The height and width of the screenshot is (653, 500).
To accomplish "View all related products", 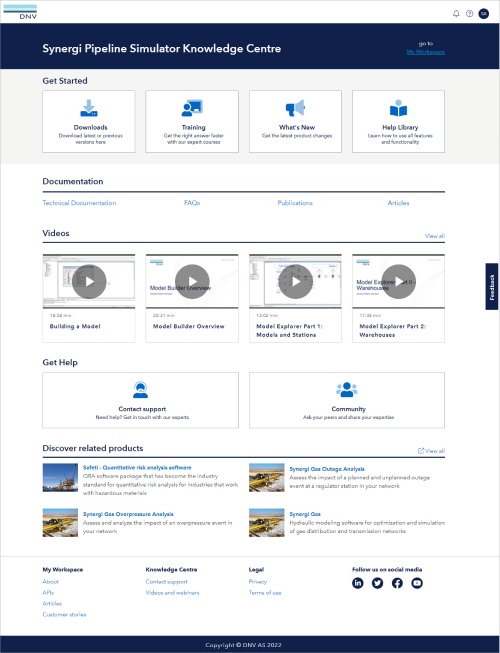I will 431,451.
